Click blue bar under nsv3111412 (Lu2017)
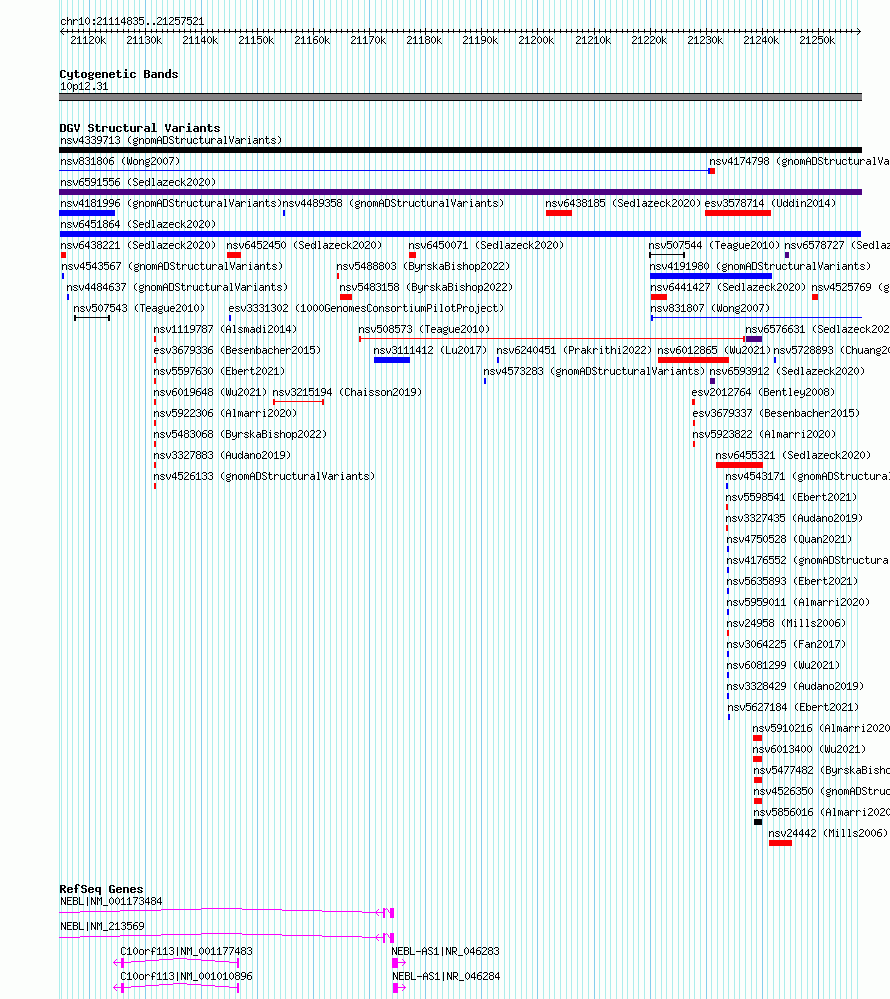This screenshot has width=890, height=999. pyautogui.click(x=392, y=360)
